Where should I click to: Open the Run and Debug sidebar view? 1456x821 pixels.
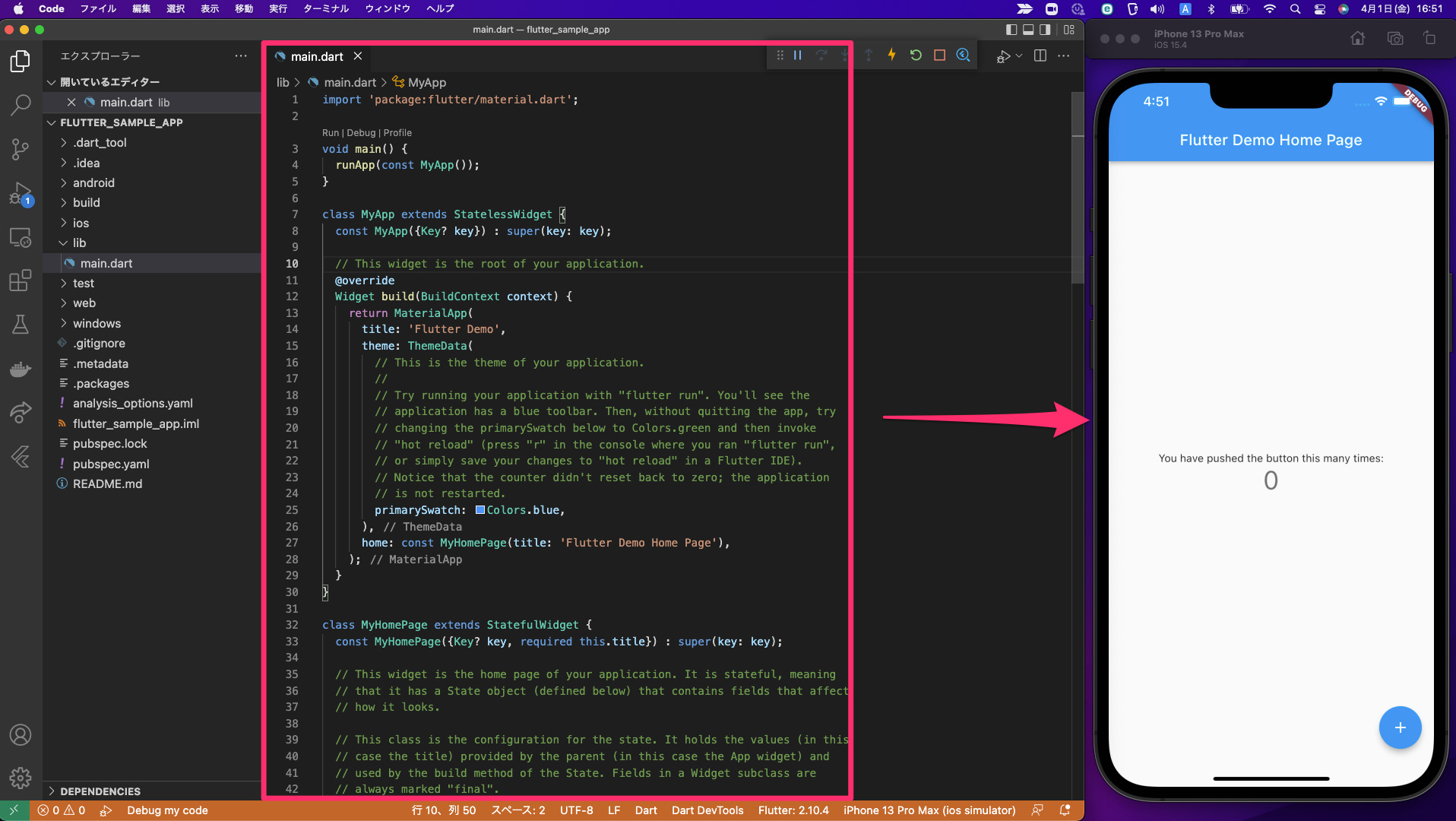21,194
